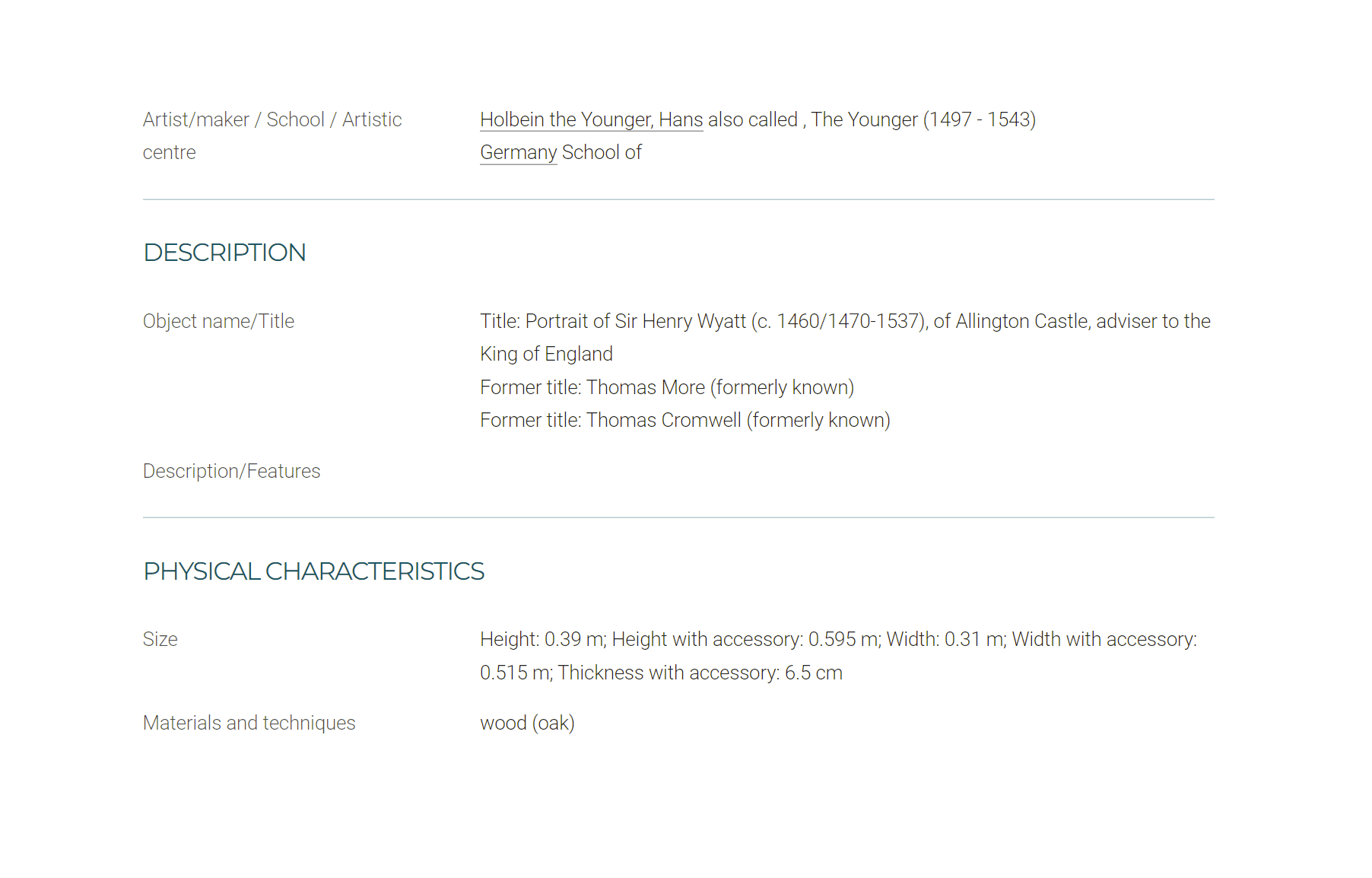Image resolution: width=1372 pixels, height=878 pixels.
Task: Click the Description/Features label
Action: (x=232, y=472)
